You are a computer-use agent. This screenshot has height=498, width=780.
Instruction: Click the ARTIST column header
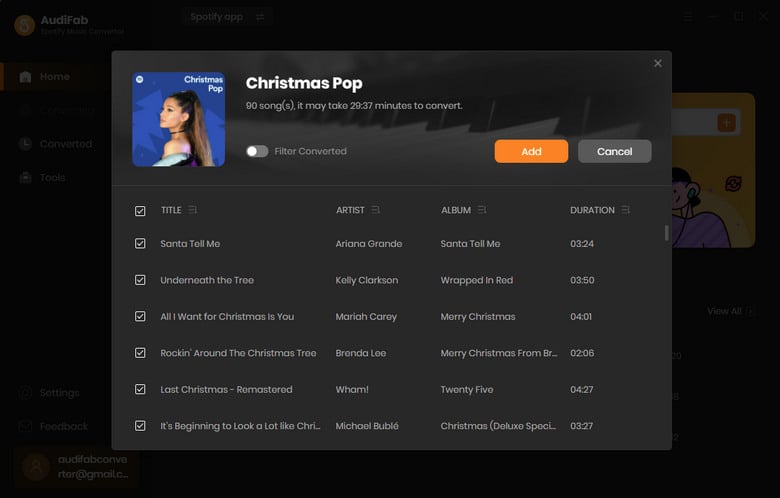(x=350, y=210)
